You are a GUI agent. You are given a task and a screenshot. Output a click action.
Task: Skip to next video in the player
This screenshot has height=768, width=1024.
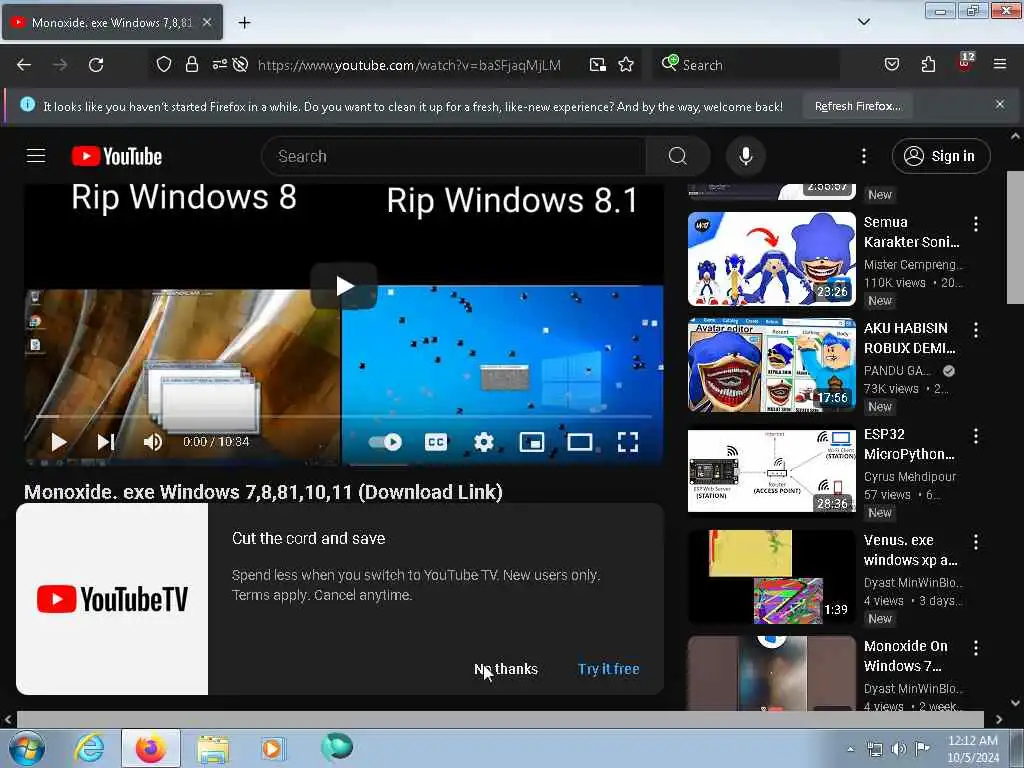(106, 442)
